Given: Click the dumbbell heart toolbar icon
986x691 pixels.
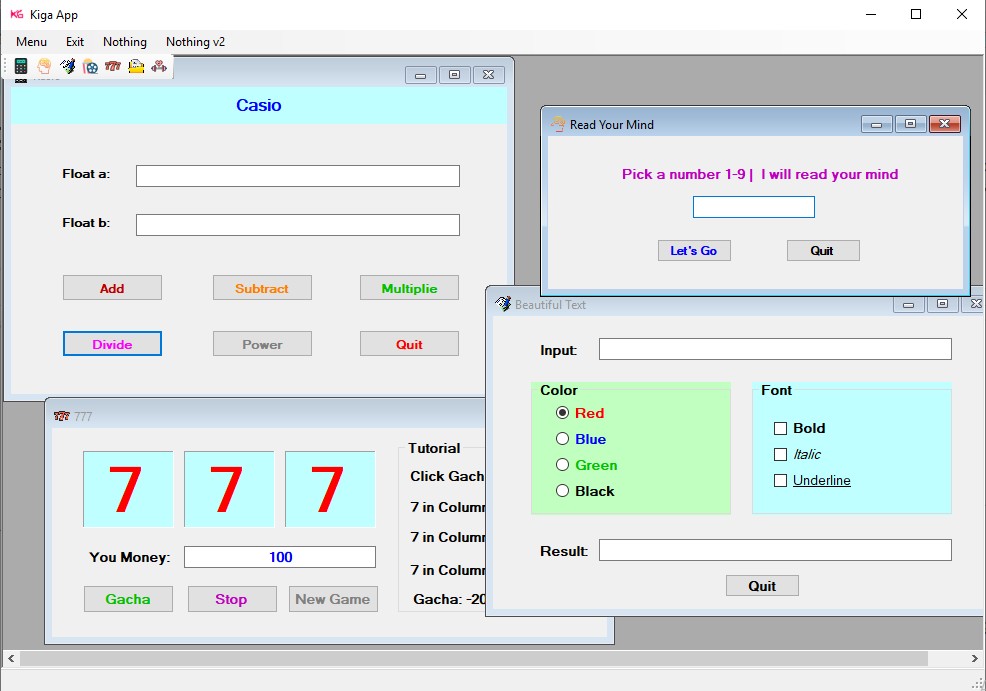Looking at the screenshot, I should click(159, 66).
